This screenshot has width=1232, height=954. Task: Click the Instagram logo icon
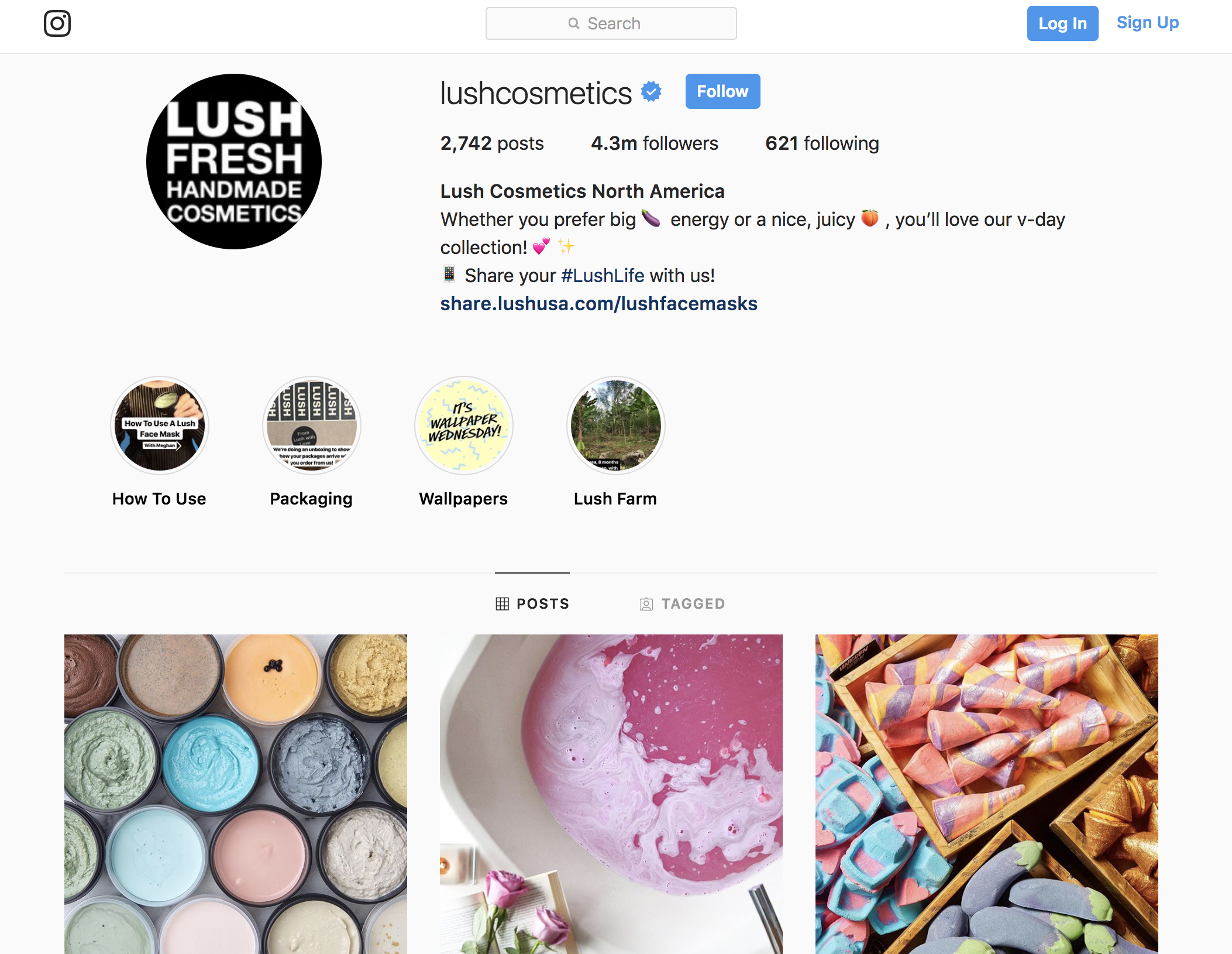coord(57,23)
